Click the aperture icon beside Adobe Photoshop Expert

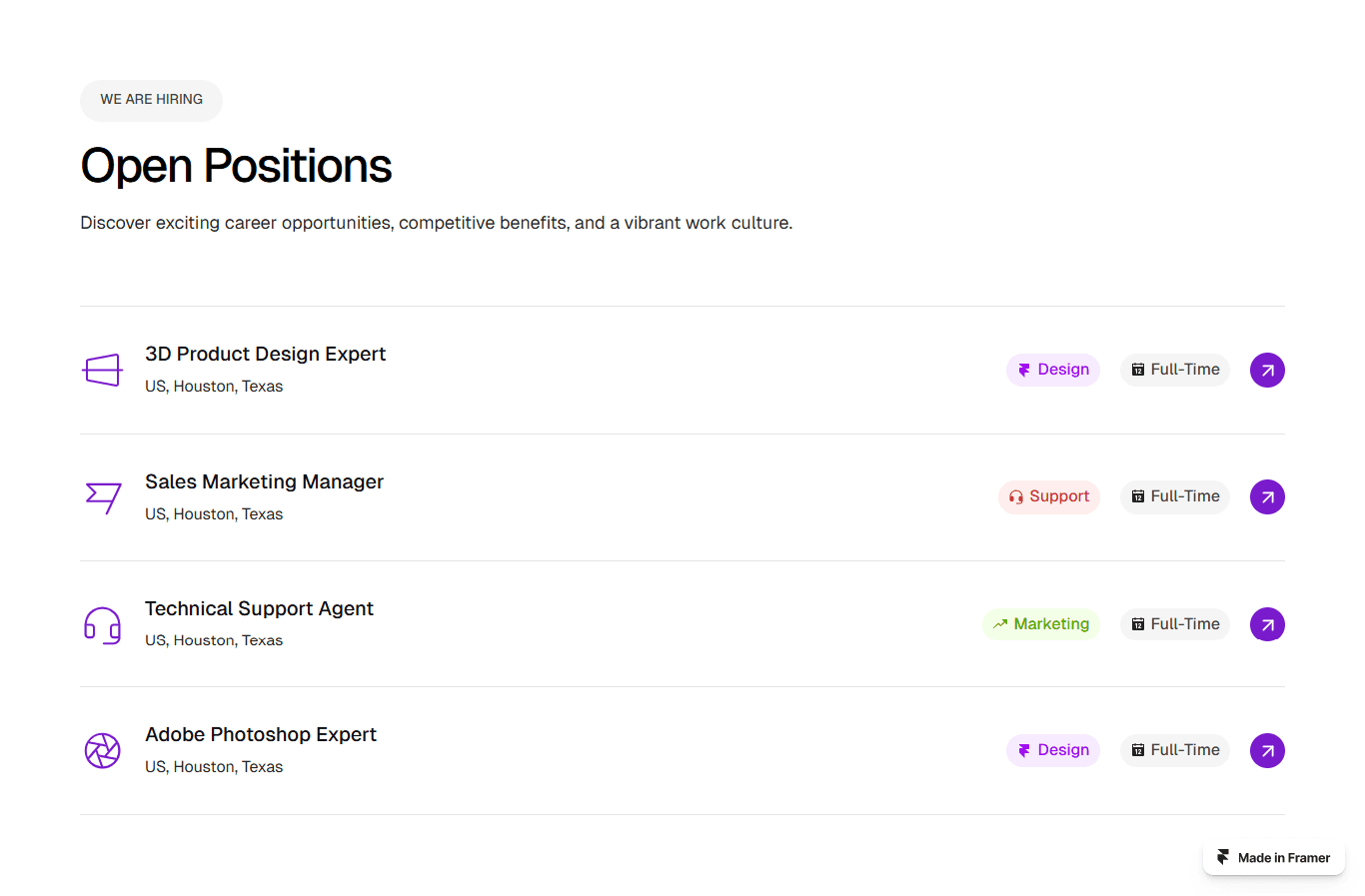[102, 750]
